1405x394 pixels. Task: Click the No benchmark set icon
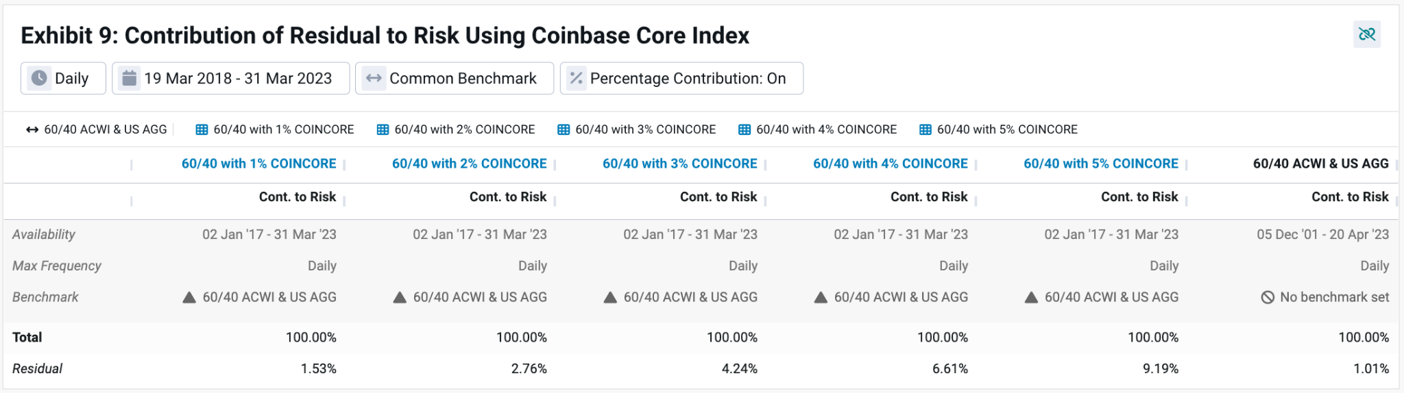(1267, 297)
